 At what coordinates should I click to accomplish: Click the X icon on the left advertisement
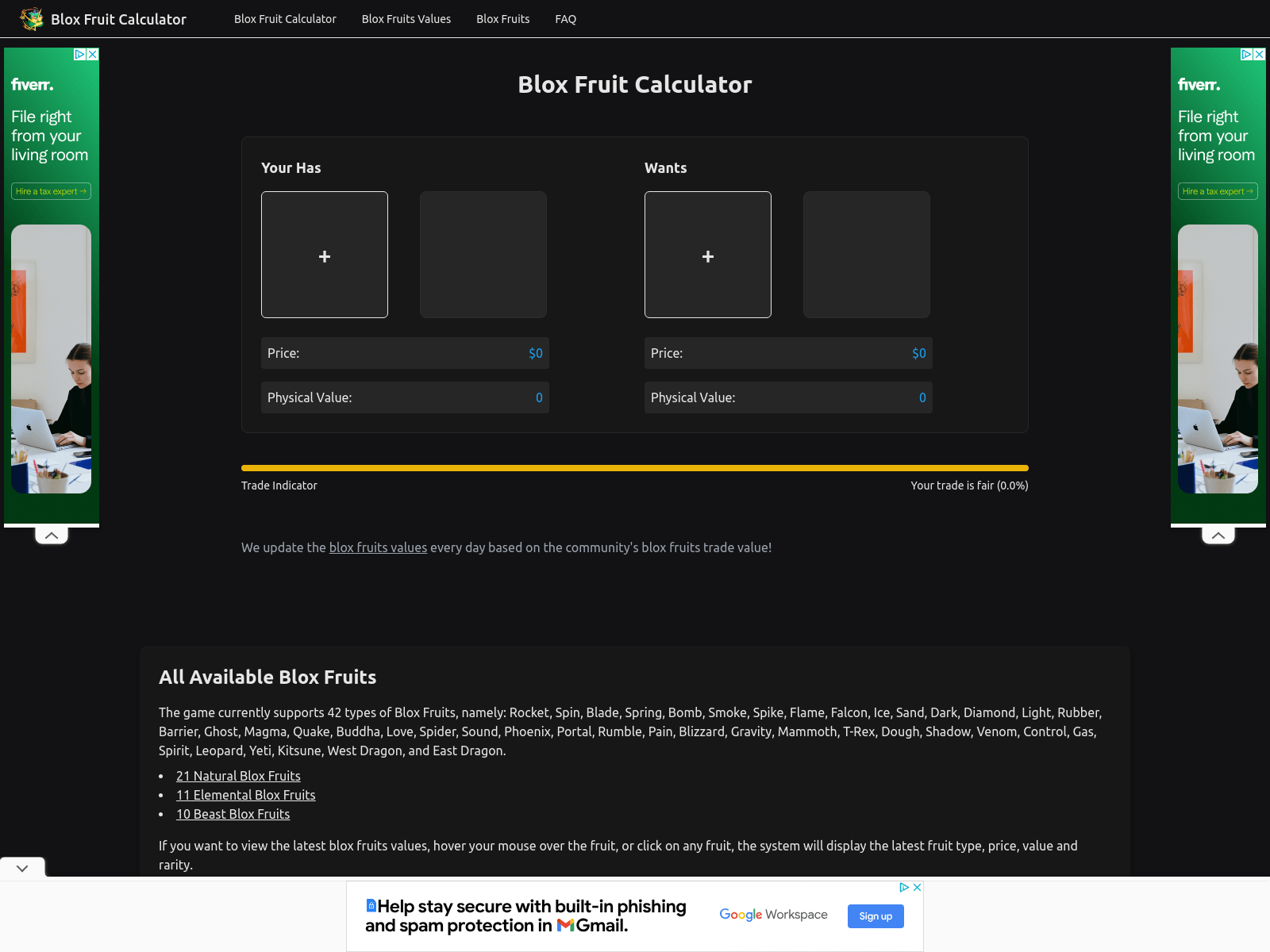(x=92, y=54)
